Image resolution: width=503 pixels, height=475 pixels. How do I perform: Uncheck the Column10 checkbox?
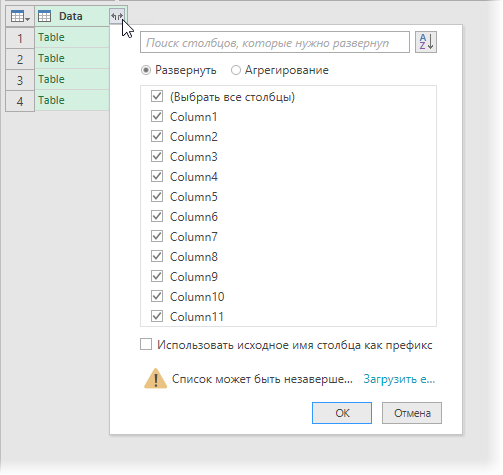157,296
